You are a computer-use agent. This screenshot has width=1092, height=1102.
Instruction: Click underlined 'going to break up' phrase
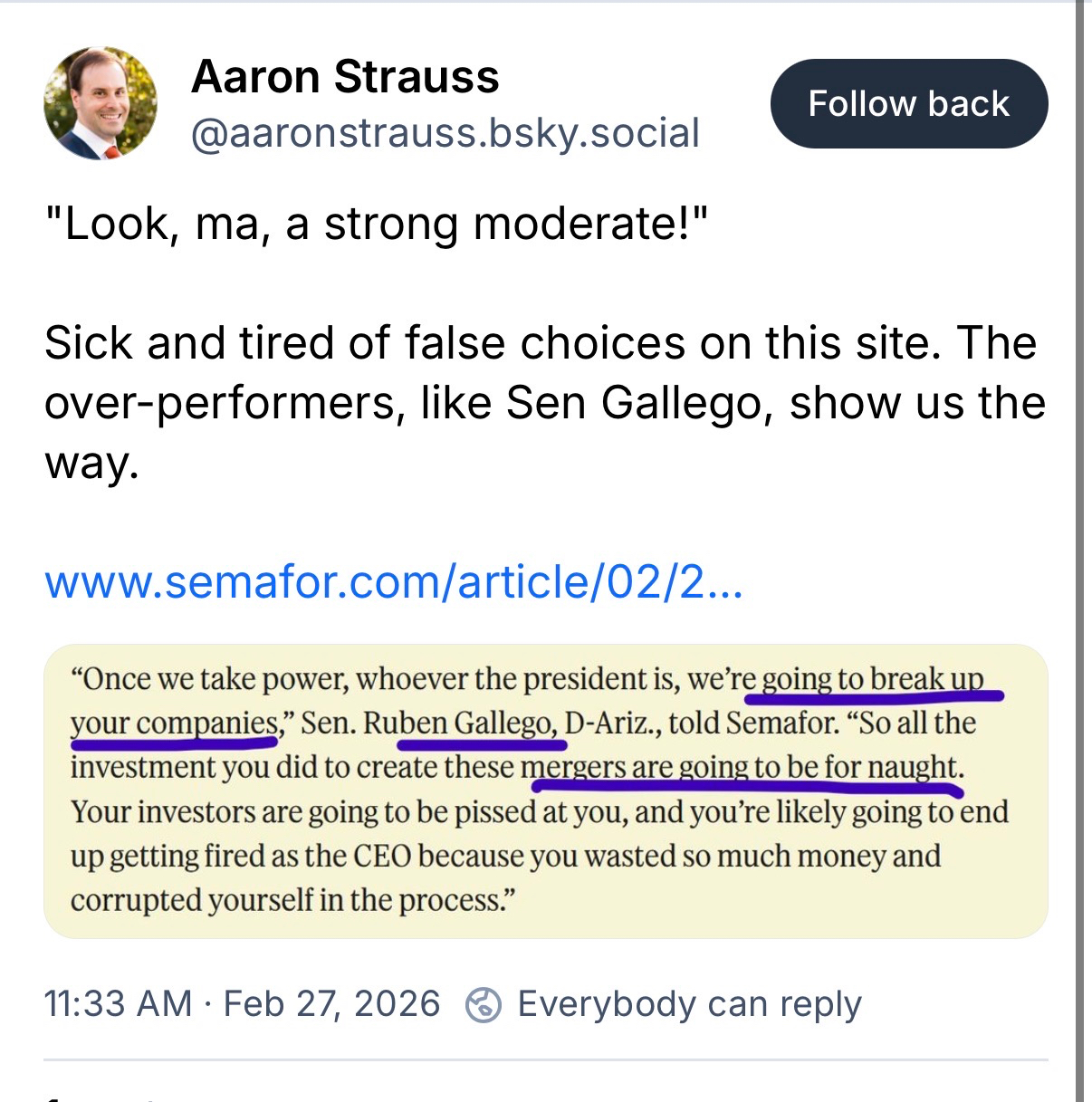[x=872, y=679]
